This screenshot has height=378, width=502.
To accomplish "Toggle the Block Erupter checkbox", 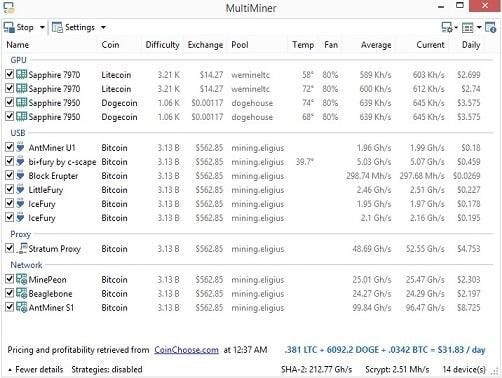I will (10, 175).
